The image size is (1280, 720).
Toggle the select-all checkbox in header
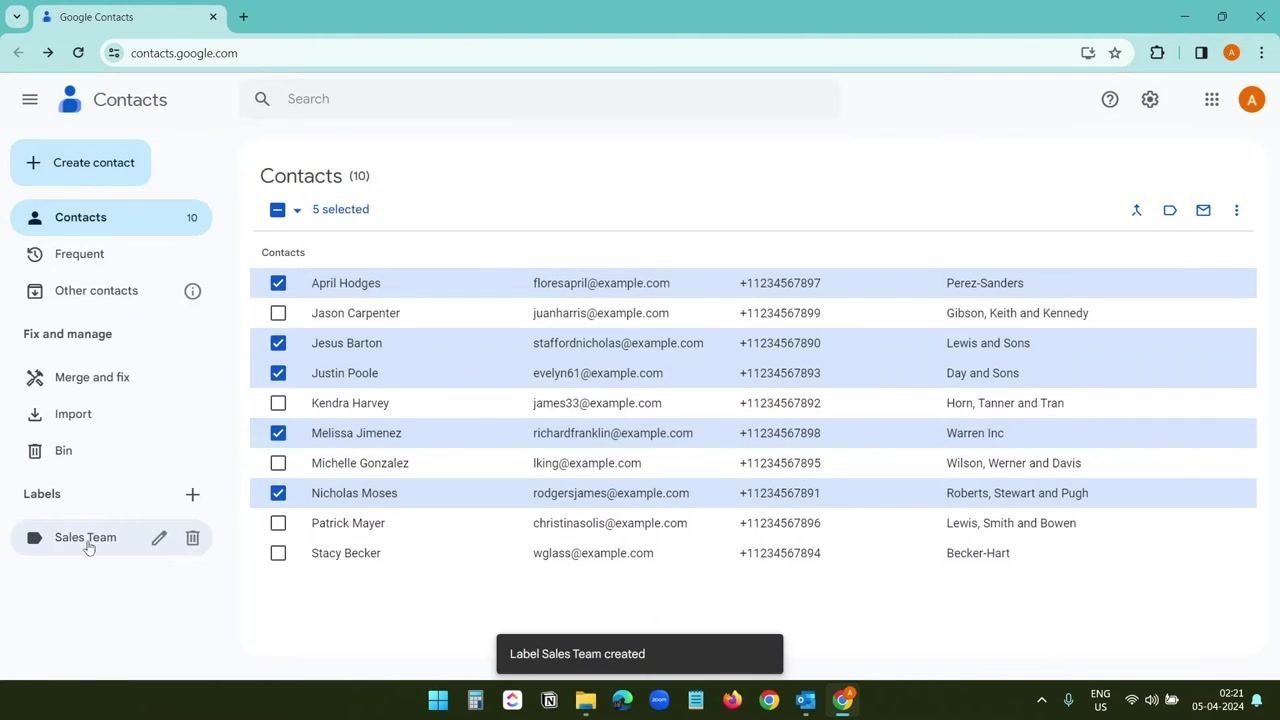tap(278, 210)
